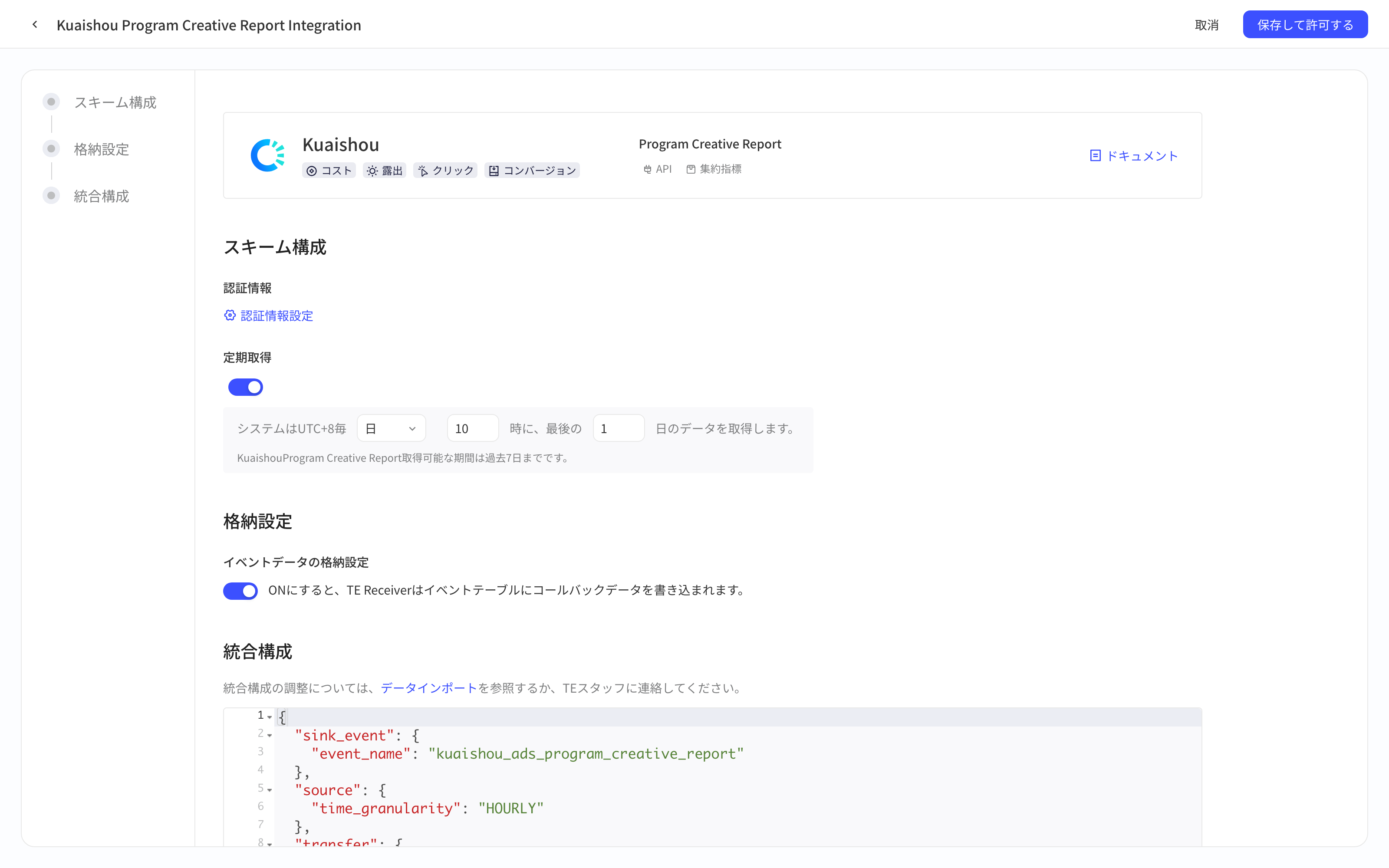Turn off event data storage toggle
1389x868 pixels.
coord(240,591)
